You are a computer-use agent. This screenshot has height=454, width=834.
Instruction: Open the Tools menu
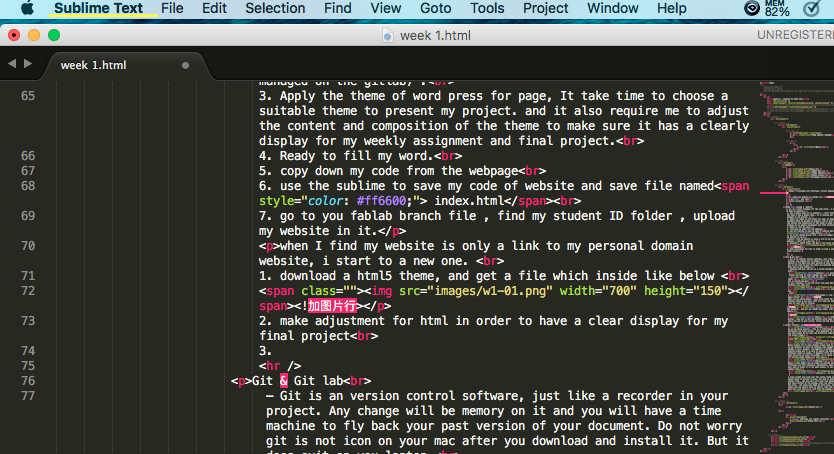coord(487,9)
